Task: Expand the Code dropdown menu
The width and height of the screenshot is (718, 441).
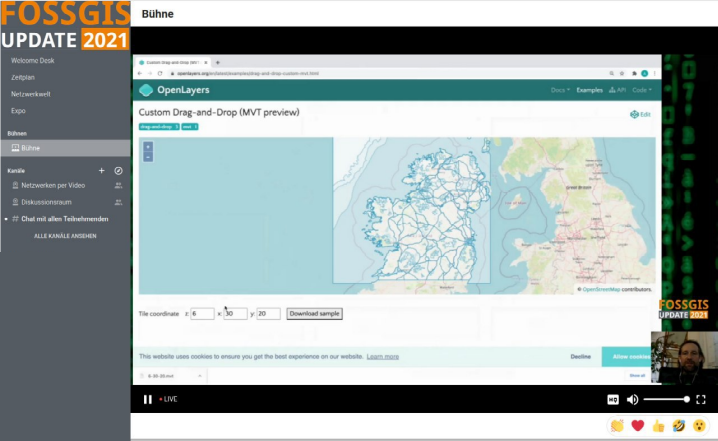Action: 642,90
